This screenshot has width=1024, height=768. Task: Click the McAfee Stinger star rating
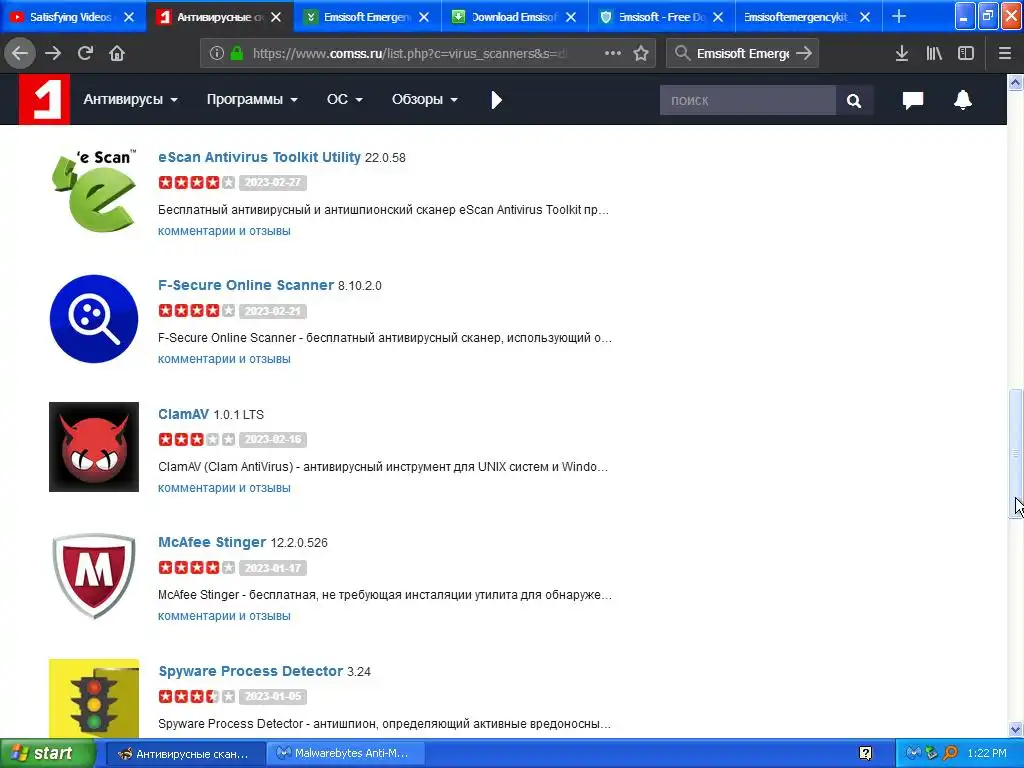coord(197,568)
